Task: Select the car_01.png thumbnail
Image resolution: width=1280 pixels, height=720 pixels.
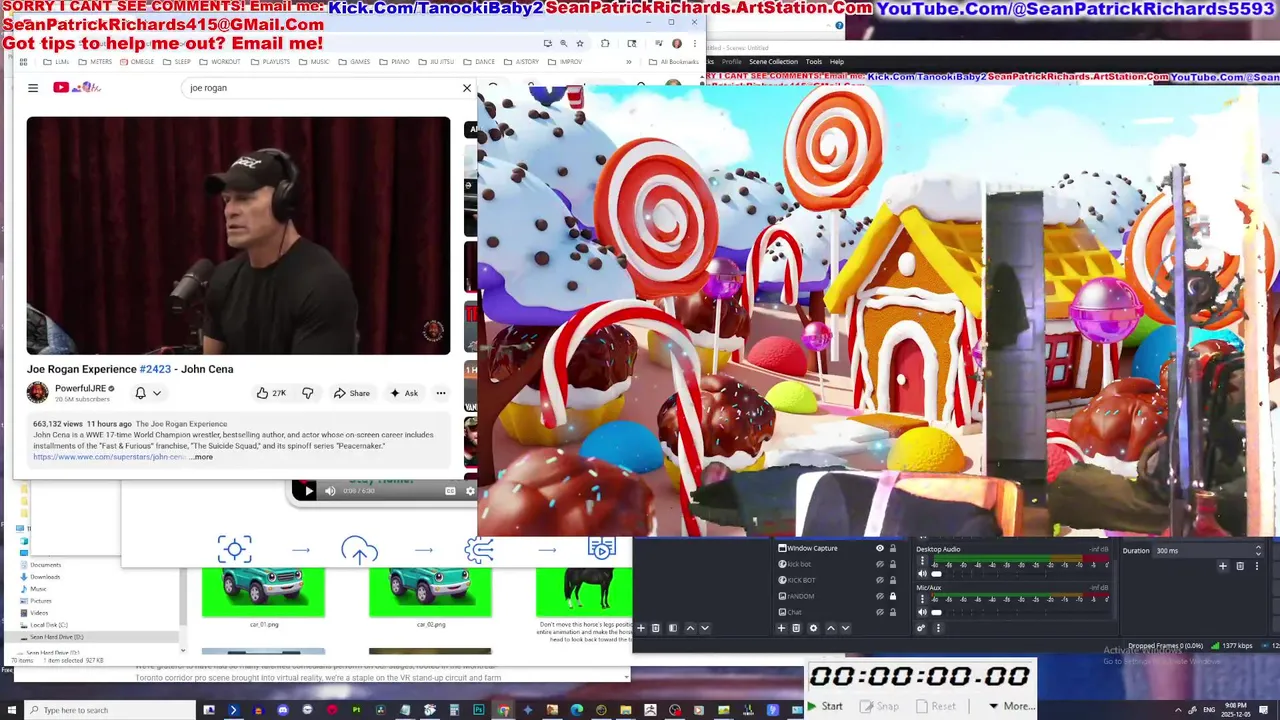Action: [x=263, y=592]
